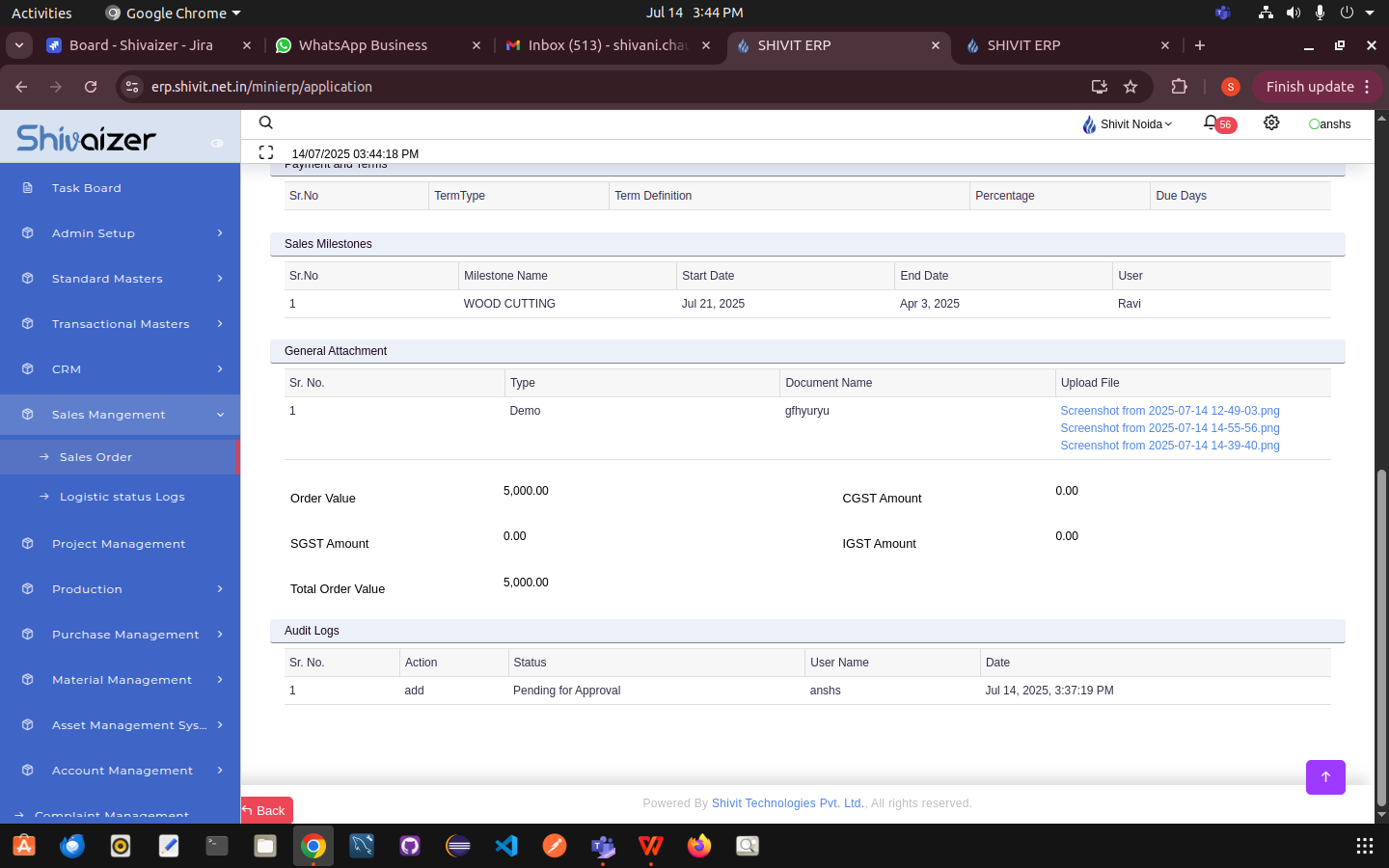This screenshot has height=868, width=1389.
Task: Toggle sidebar collapse switch near logo
Action: tap(217, 143)
